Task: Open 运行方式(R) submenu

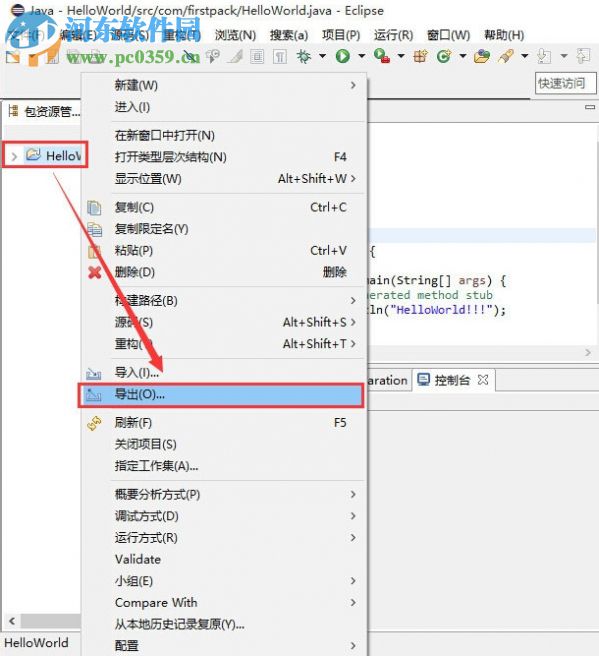Action: (224, 538)
